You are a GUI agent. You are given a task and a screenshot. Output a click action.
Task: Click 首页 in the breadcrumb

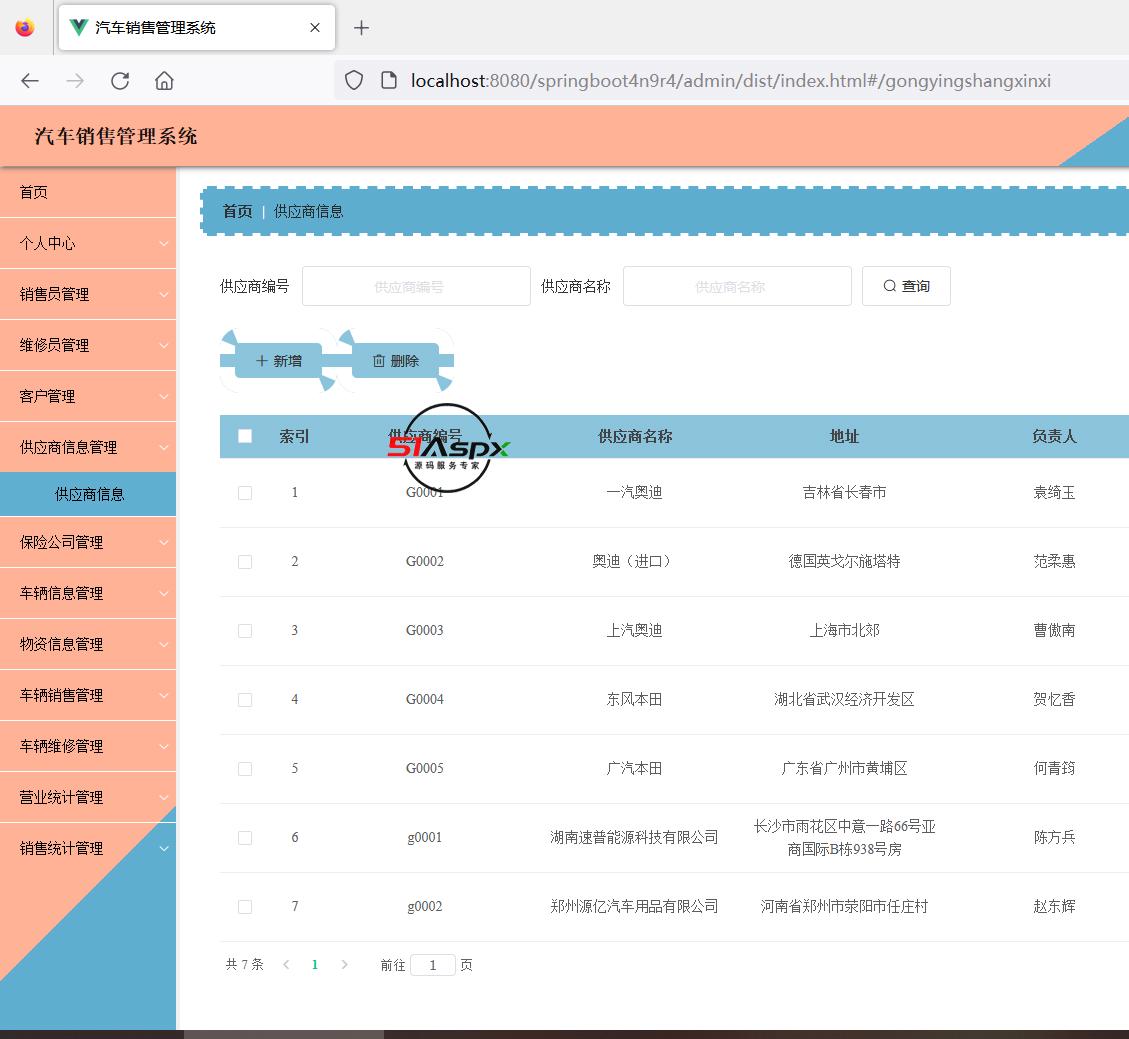tap(238, 211)
